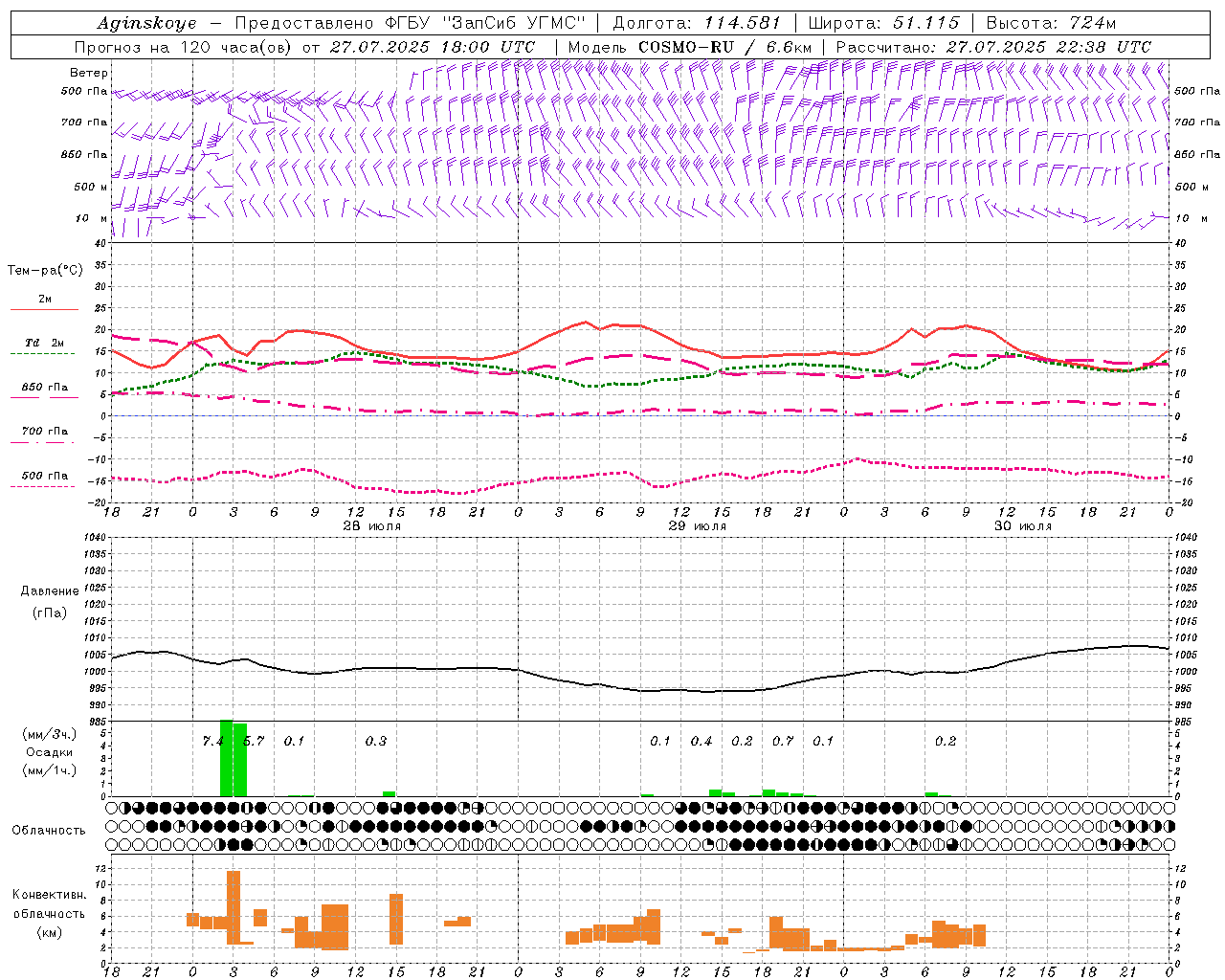Click the "700 гПа" temperature legend entry
The width and height of the screenshot is (1225, 980).
coord(45,431)
